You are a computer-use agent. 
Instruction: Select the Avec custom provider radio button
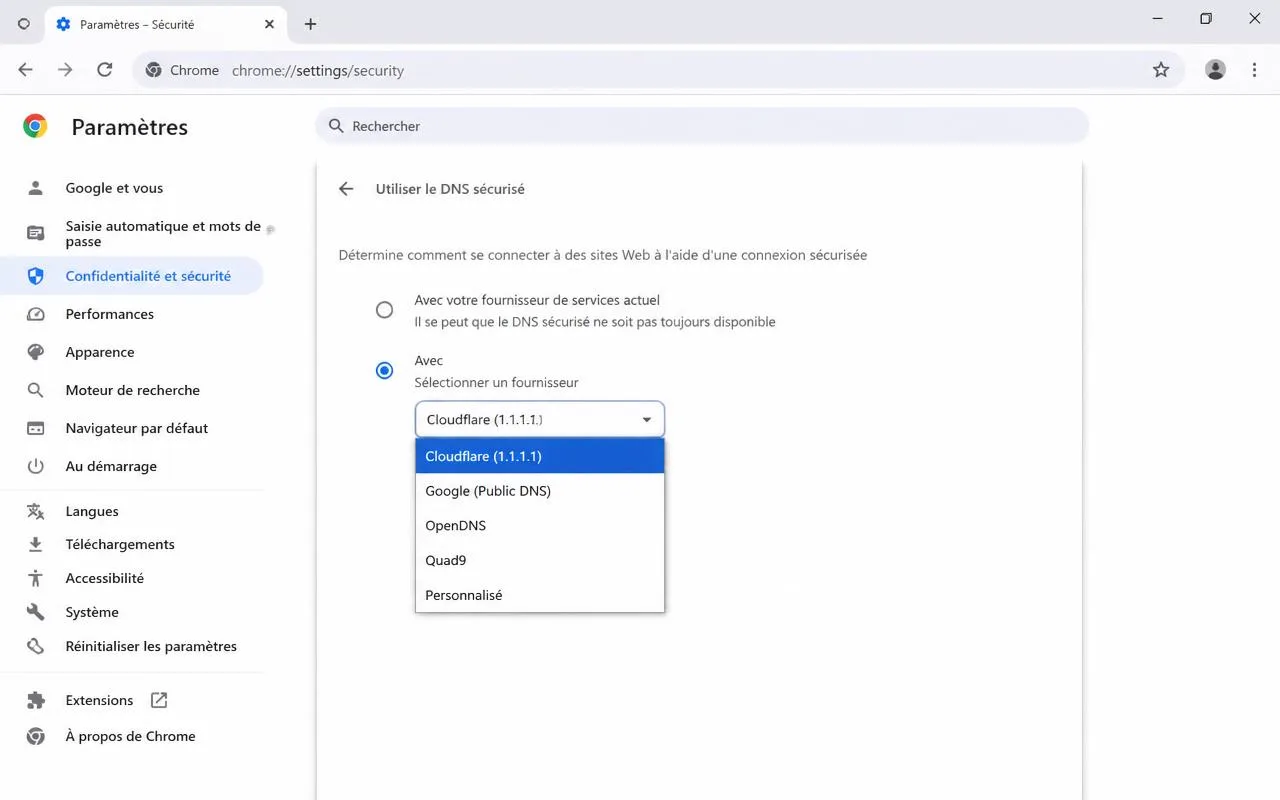384,370
